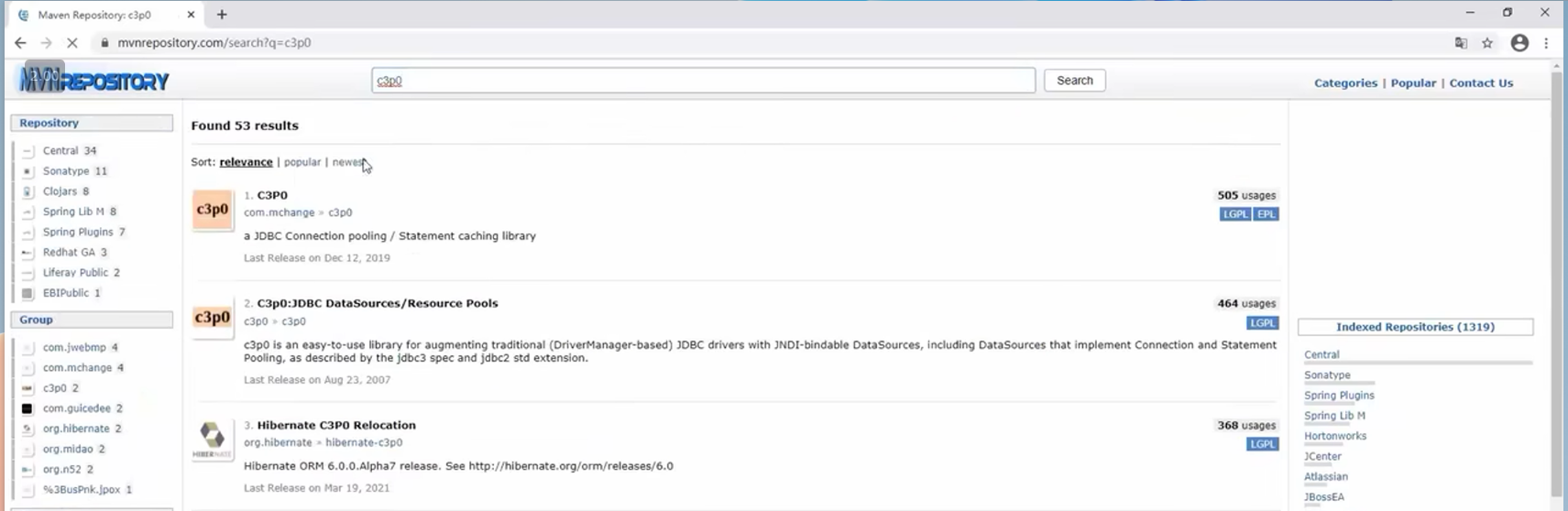Filter by Central repository in sidebar
Viewport: 1568px width, 511px height.
tap(60, 151)
